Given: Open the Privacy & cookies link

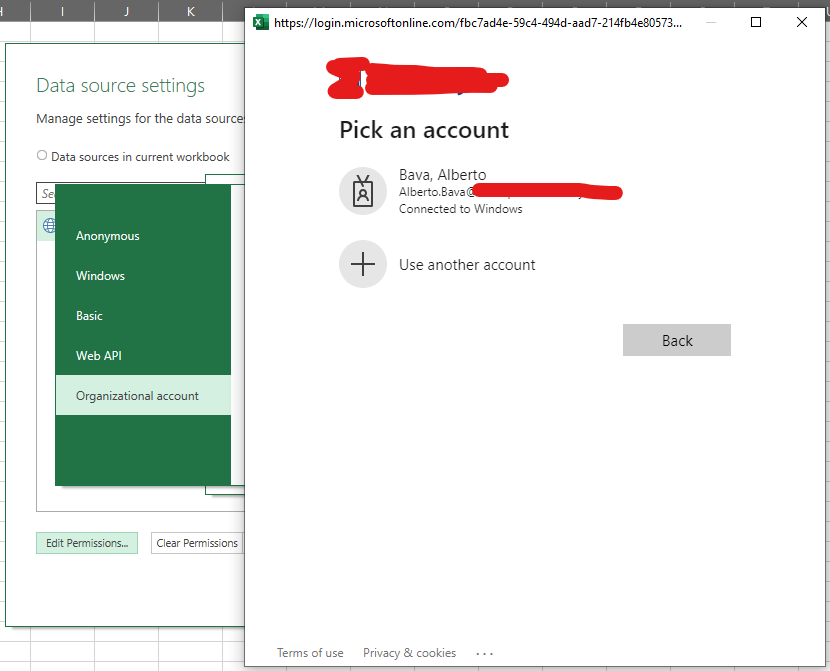Looking at the screenshot, I should coord(409,653).
